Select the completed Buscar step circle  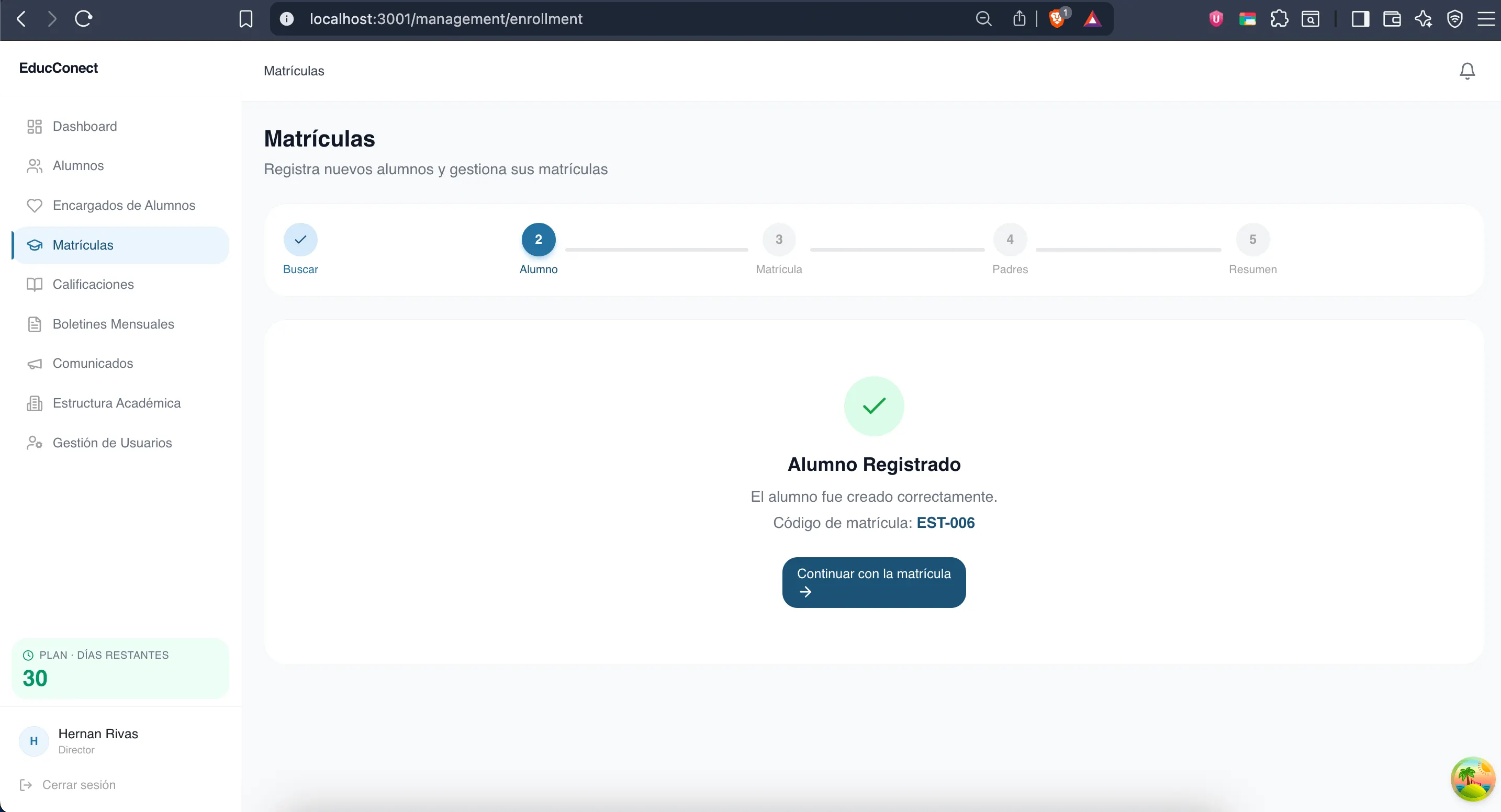[300, 240]
